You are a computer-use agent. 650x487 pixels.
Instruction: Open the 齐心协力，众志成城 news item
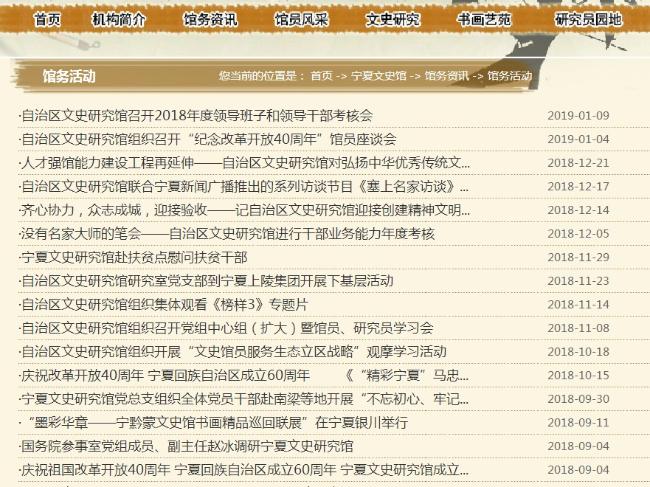coord(244,210)
